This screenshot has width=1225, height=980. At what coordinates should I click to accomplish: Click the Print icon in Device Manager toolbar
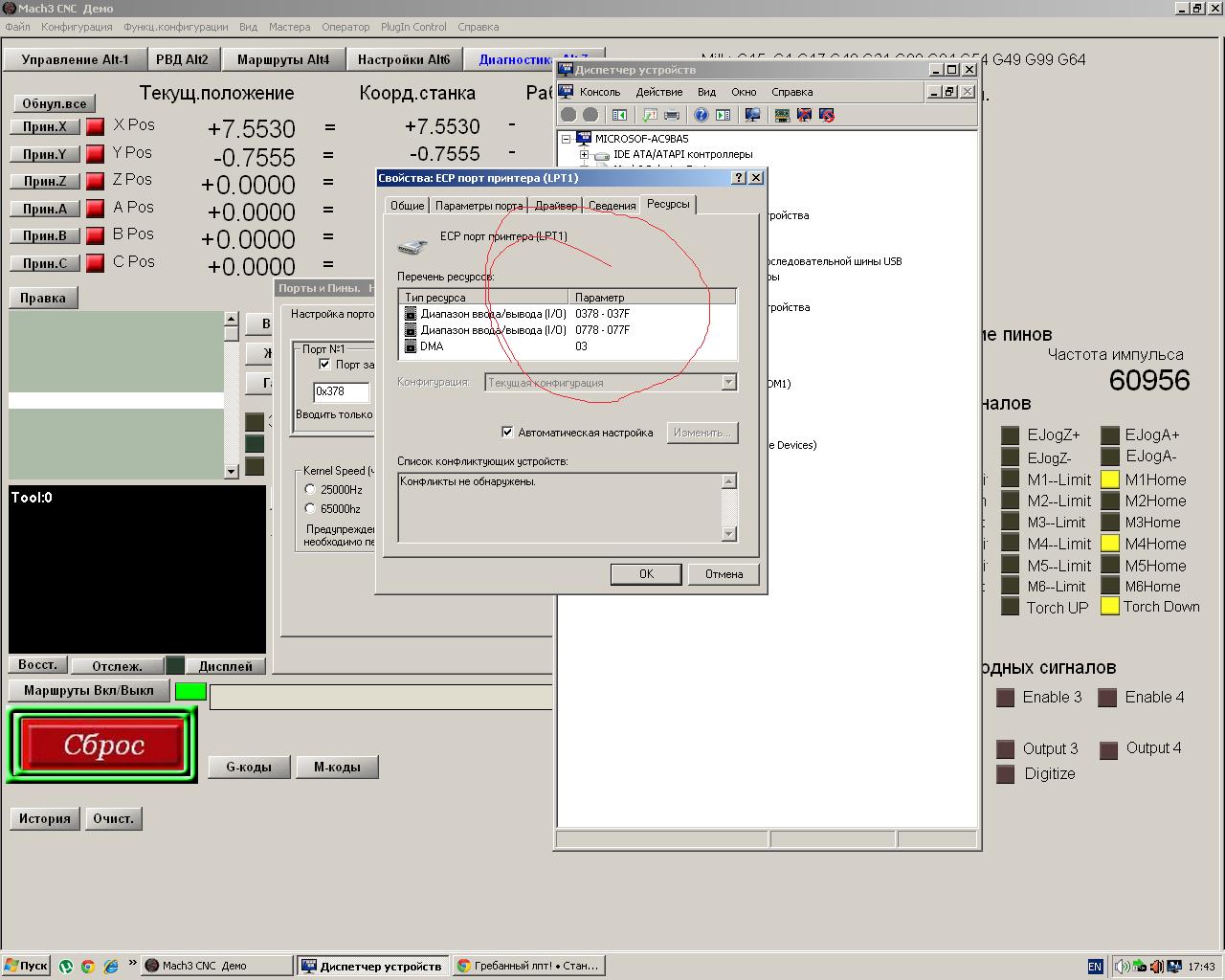click(672, 115)
